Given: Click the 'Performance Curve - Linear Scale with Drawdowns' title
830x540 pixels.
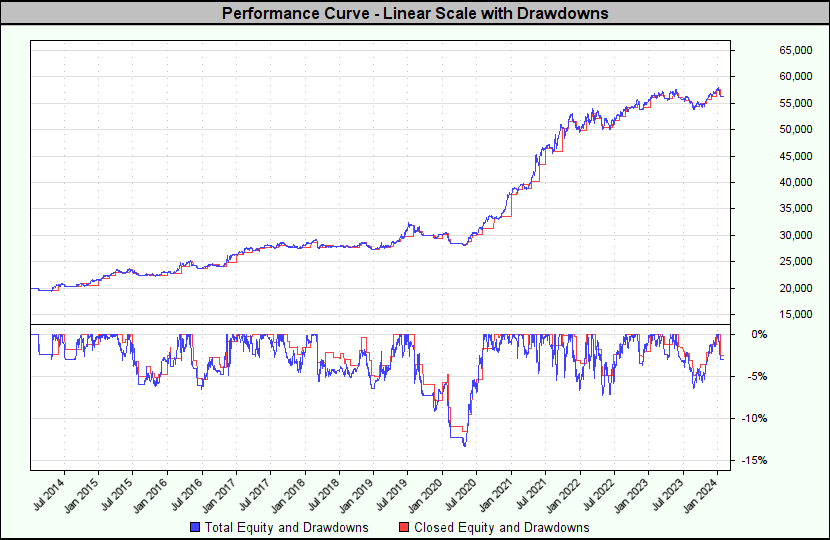Looking at the screenshot, I should tap(415, 13).
